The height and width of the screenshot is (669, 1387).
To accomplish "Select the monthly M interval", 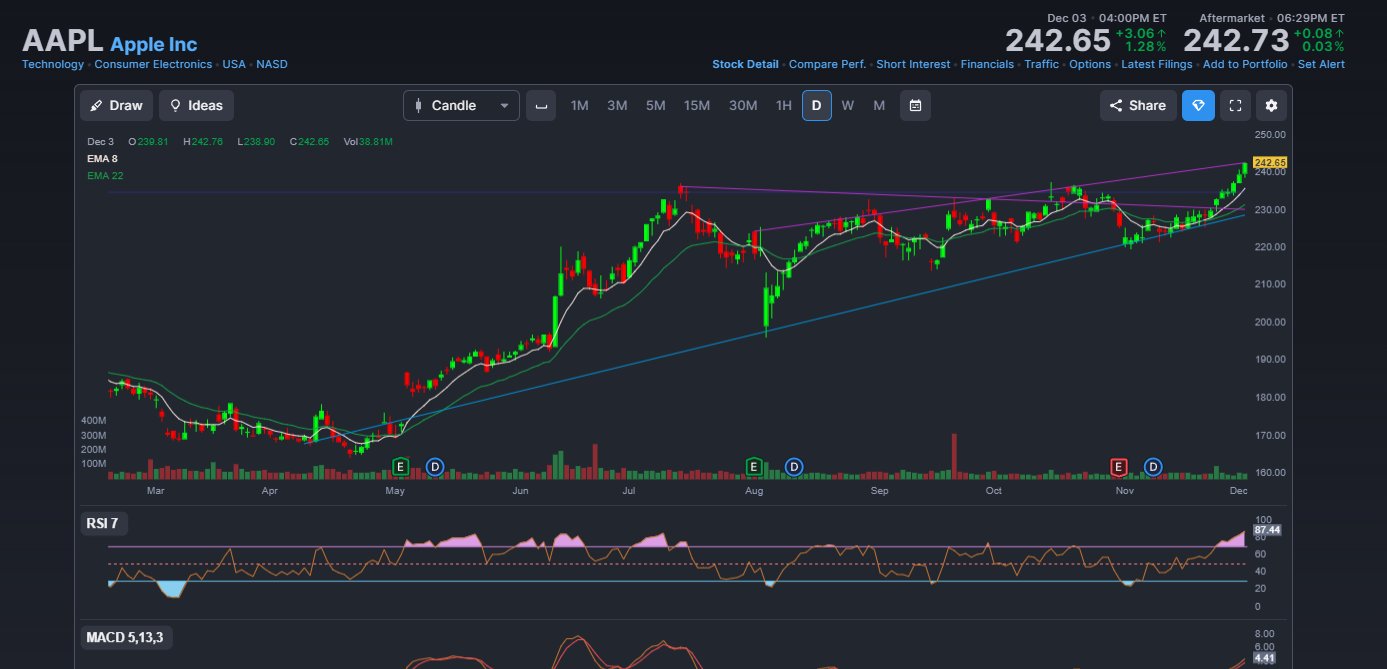I will click(879, 105).
